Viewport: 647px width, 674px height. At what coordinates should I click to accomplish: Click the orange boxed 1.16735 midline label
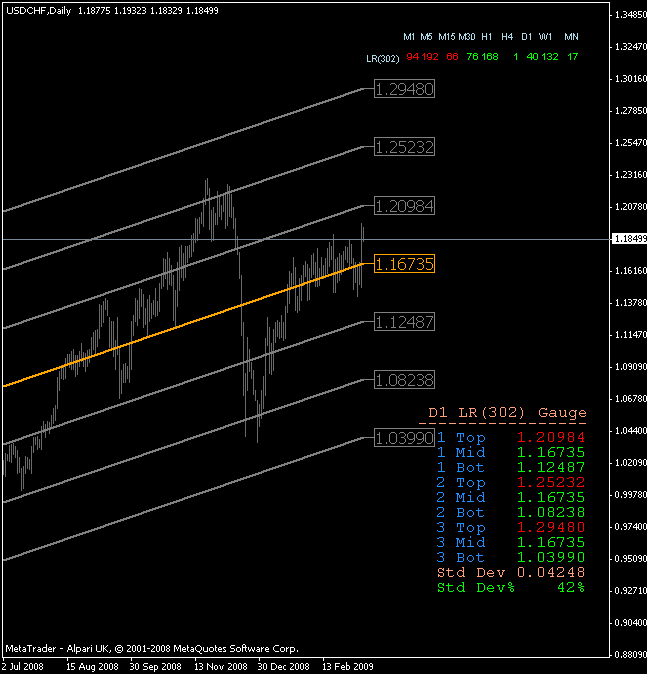click(405, 264)
